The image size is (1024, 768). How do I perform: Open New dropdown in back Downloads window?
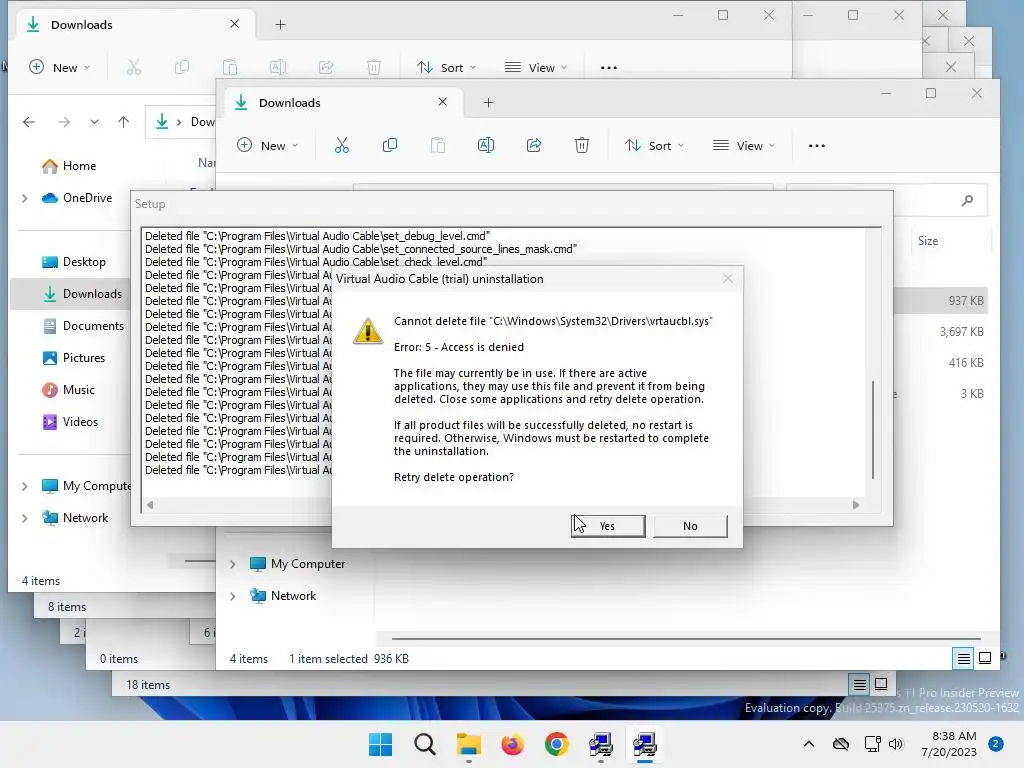pos(60,67)
